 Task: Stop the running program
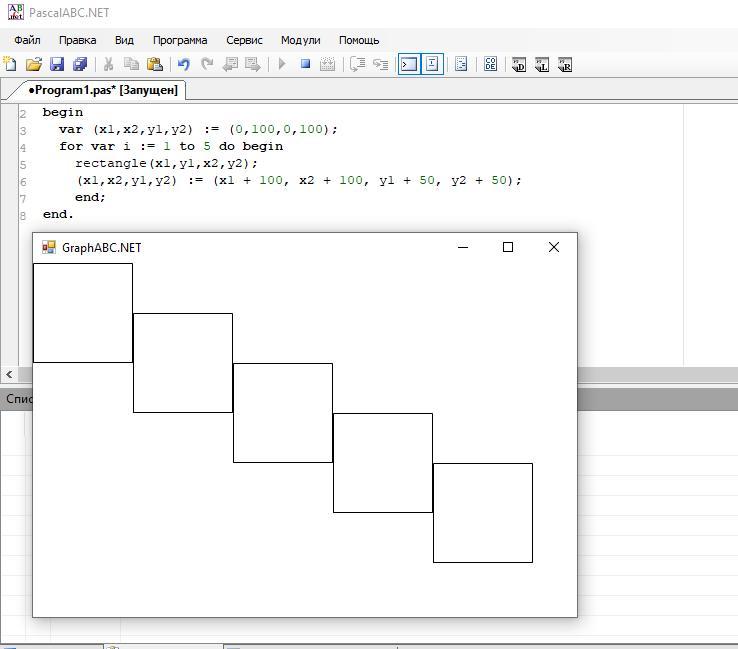(x=305, y=64)
